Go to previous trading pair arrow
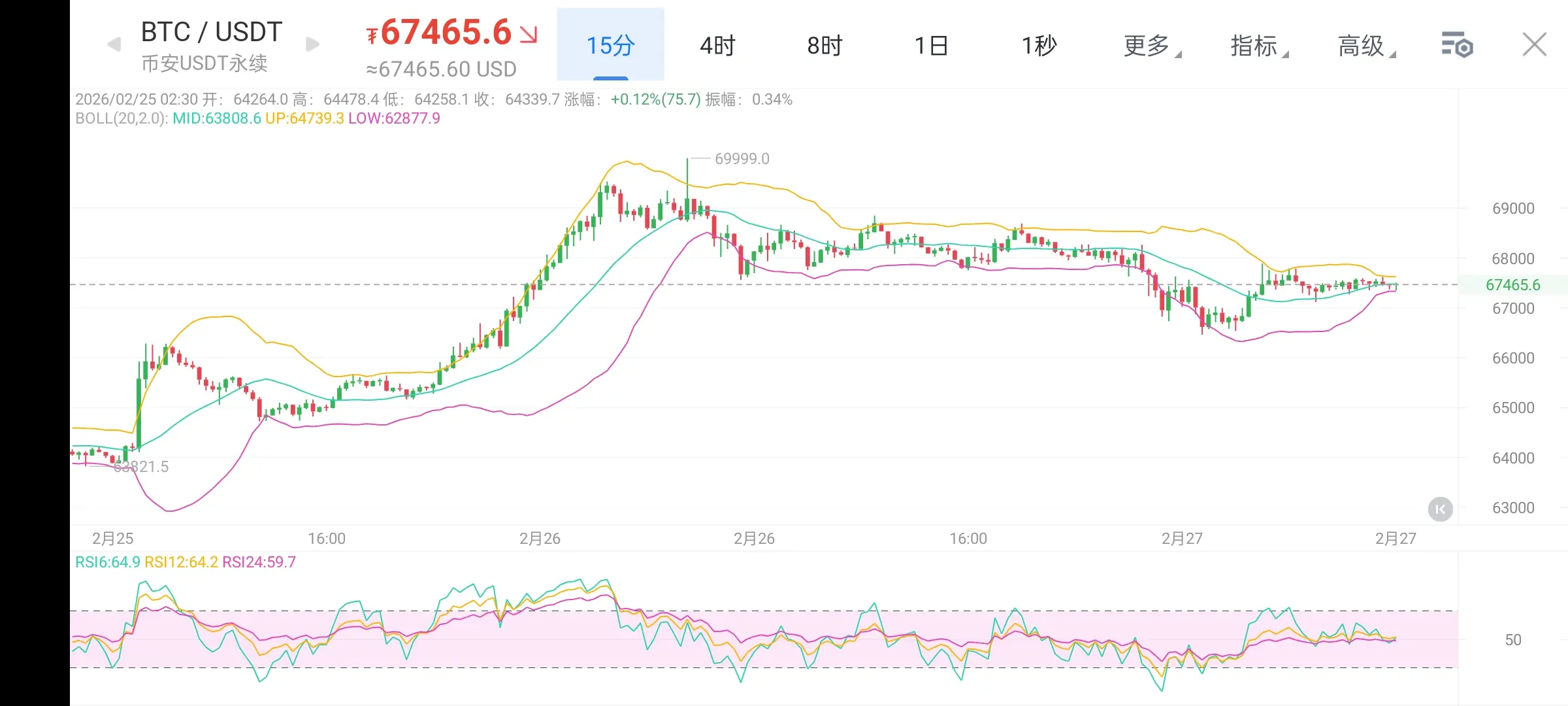This screenshot has height=706, width=1568. (x=114, y=44)
